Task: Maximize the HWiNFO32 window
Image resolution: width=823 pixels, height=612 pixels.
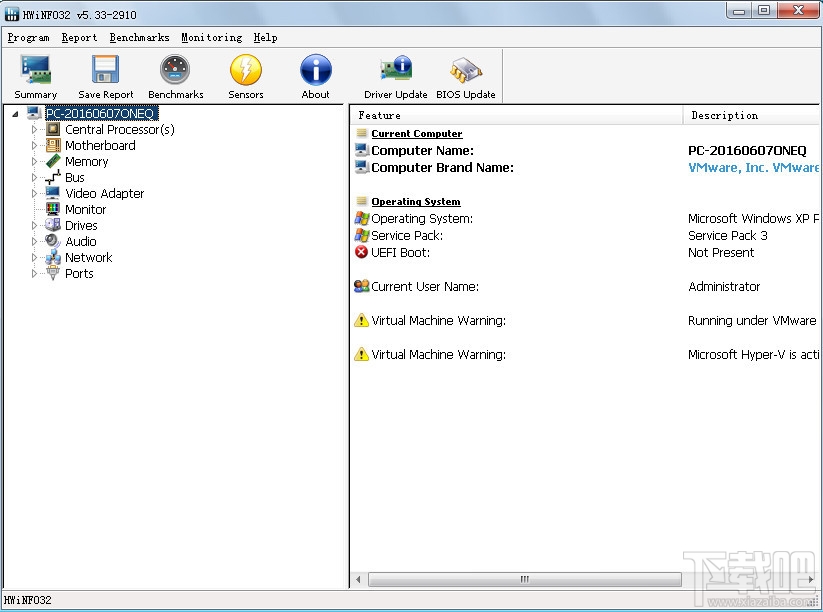Action: click(x=764, y=10)
